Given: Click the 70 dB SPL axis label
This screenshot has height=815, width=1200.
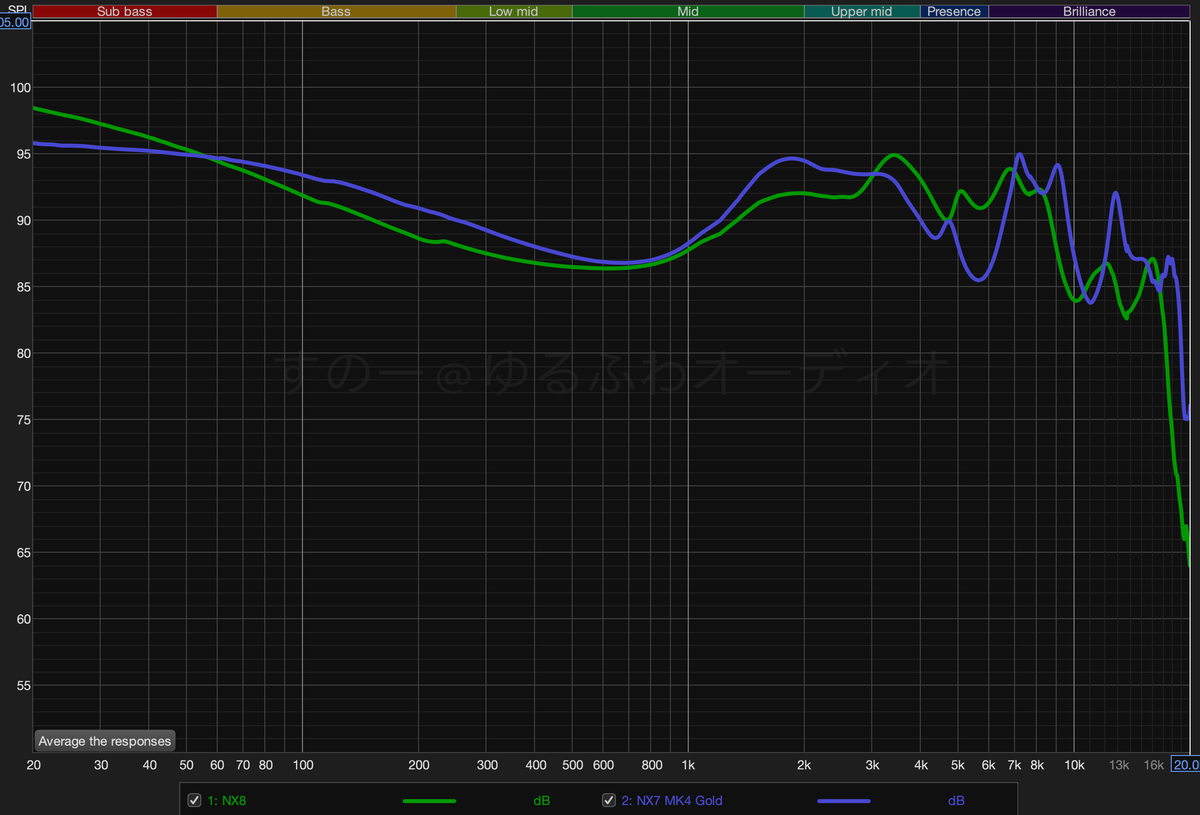Looking at the screenshot, I should click(22, 487).
